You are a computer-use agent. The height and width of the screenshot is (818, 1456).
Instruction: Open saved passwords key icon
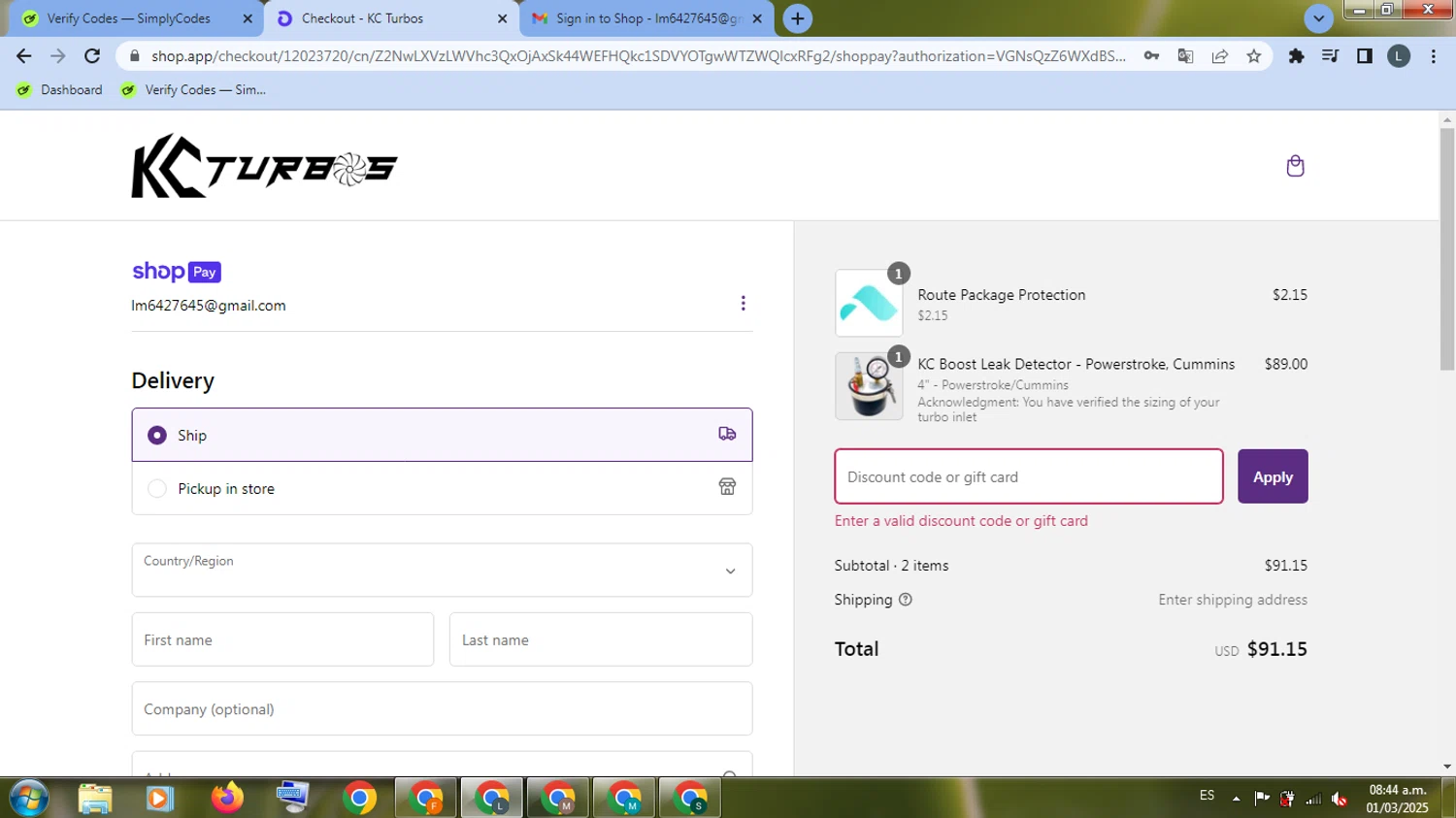1151,56
